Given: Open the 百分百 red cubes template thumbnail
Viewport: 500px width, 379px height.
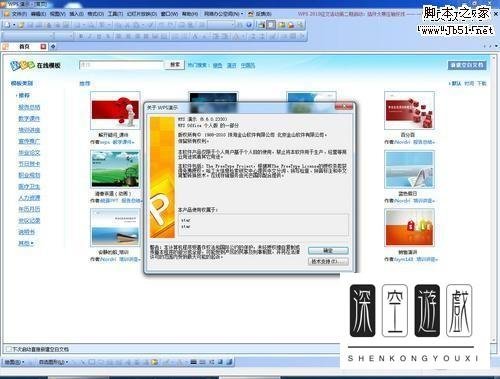Looking at the screenshot, I should (409, 110).
